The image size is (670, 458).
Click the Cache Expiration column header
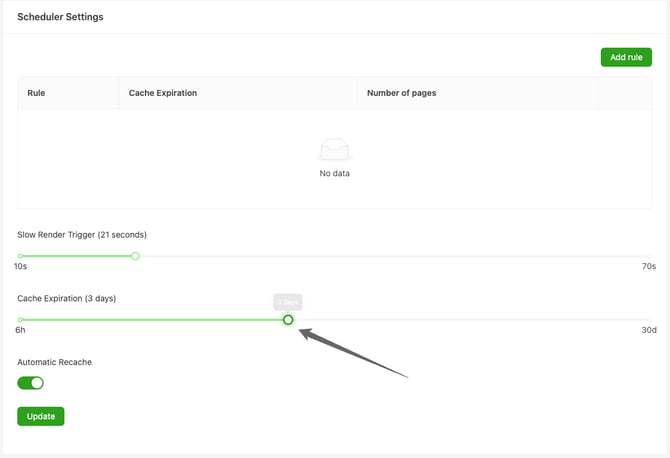(163, 93)
